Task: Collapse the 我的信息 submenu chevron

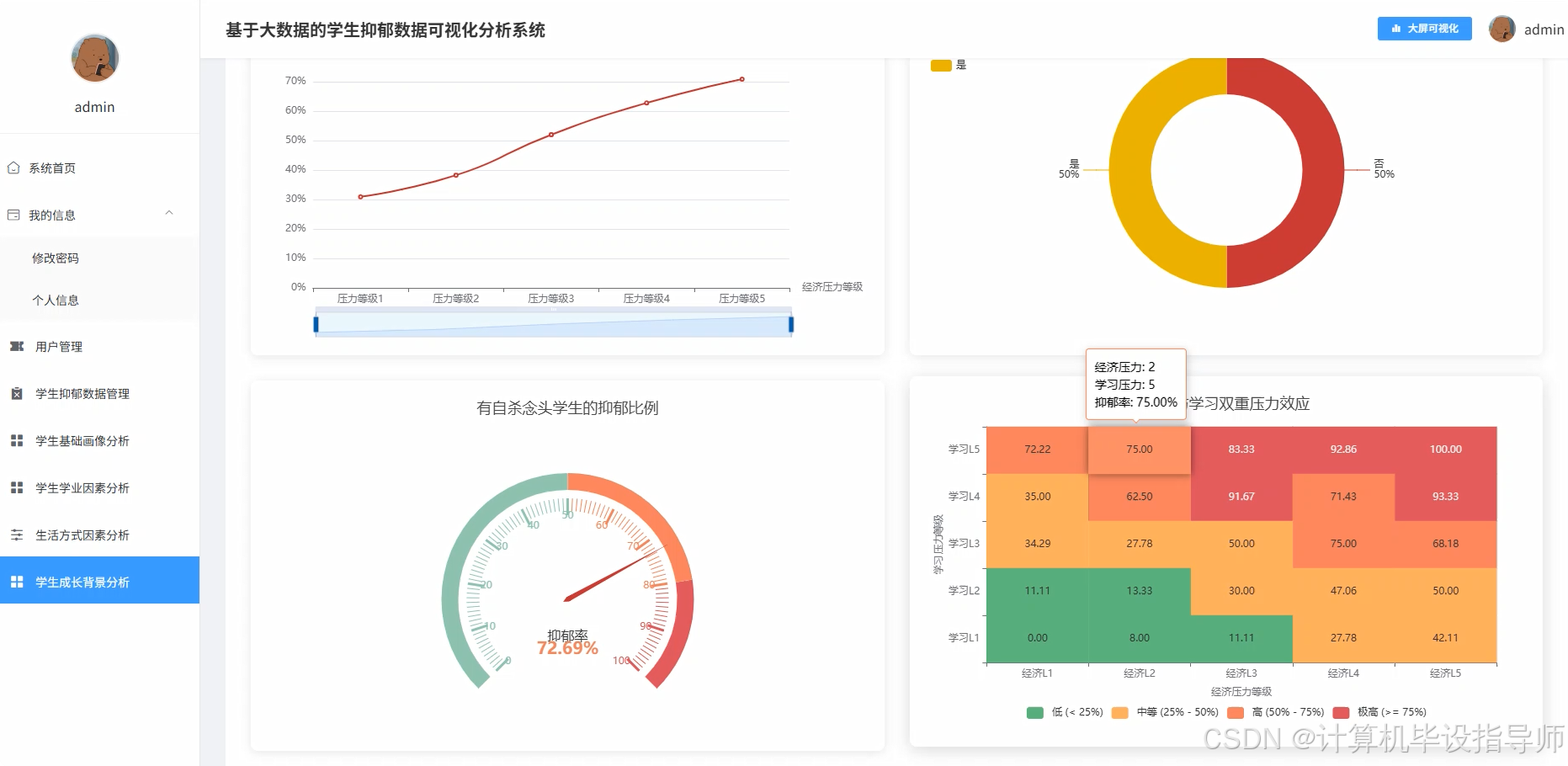Action: coord(169,214)
